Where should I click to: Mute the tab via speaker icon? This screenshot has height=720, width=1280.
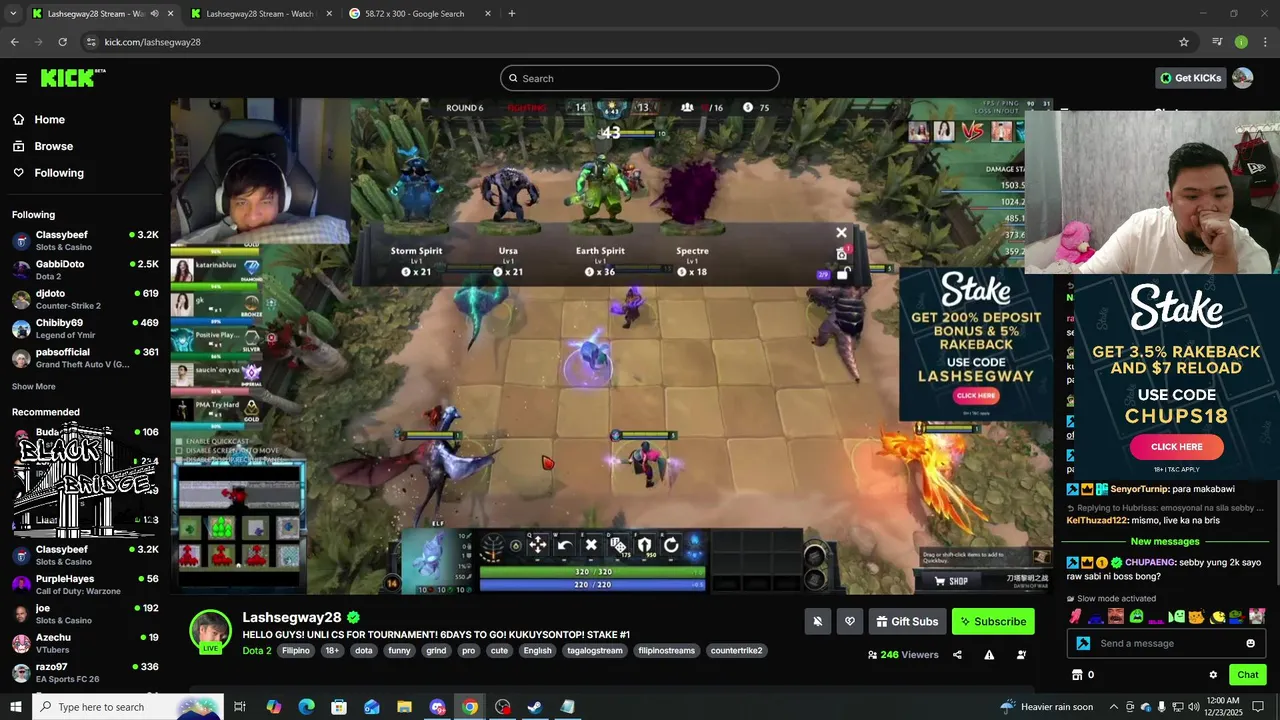154,14
